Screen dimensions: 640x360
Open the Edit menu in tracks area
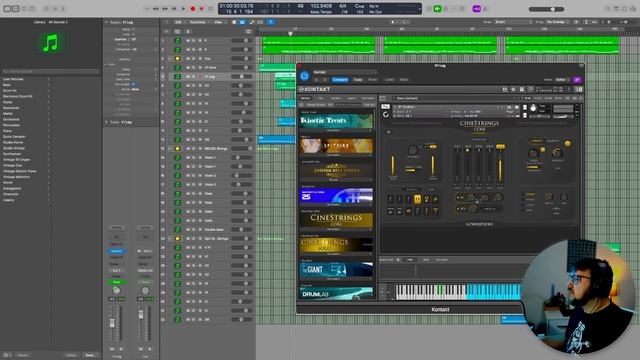178,22
